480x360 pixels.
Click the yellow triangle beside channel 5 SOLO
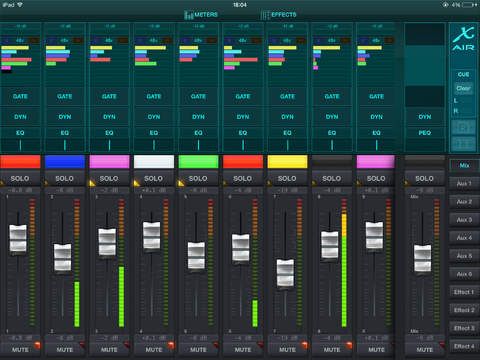(182, 183)
